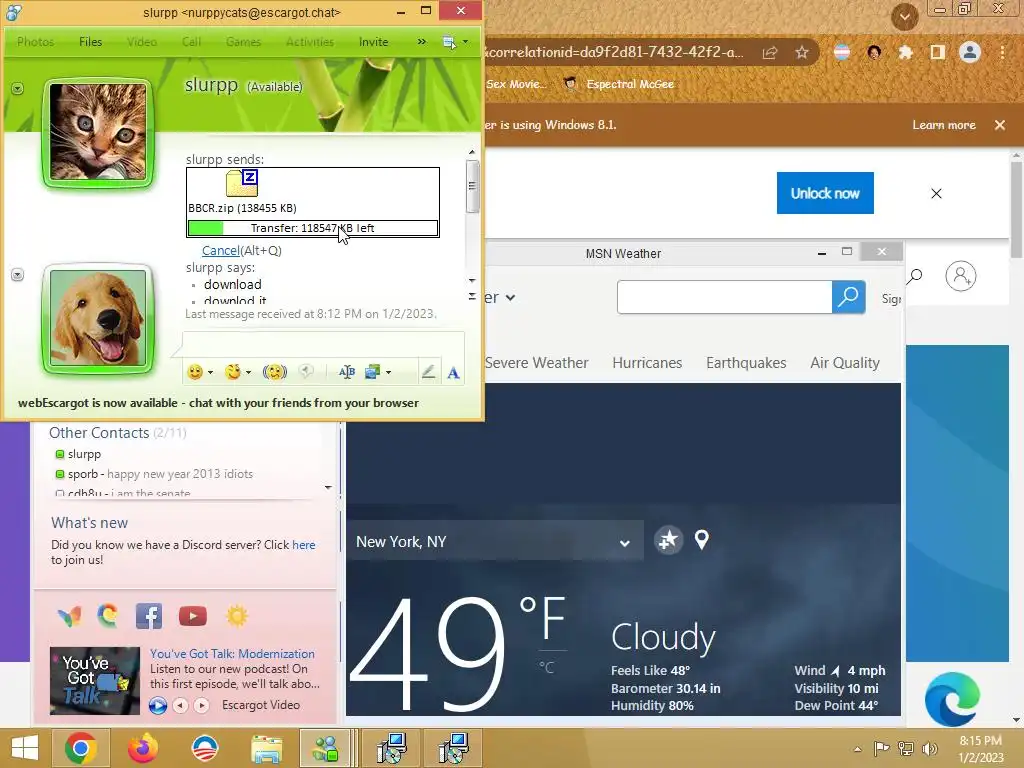Viewport: 1024px width, 768px height.
Task: Open the Games menu in chat window
Action: point(243,42)
